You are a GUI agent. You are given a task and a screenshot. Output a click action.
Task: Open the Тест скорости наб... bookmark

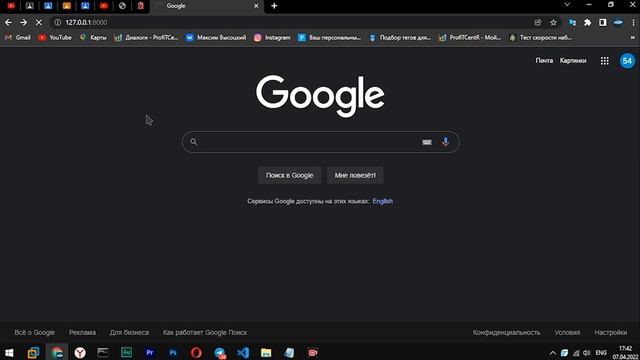[x=540, y=38]
